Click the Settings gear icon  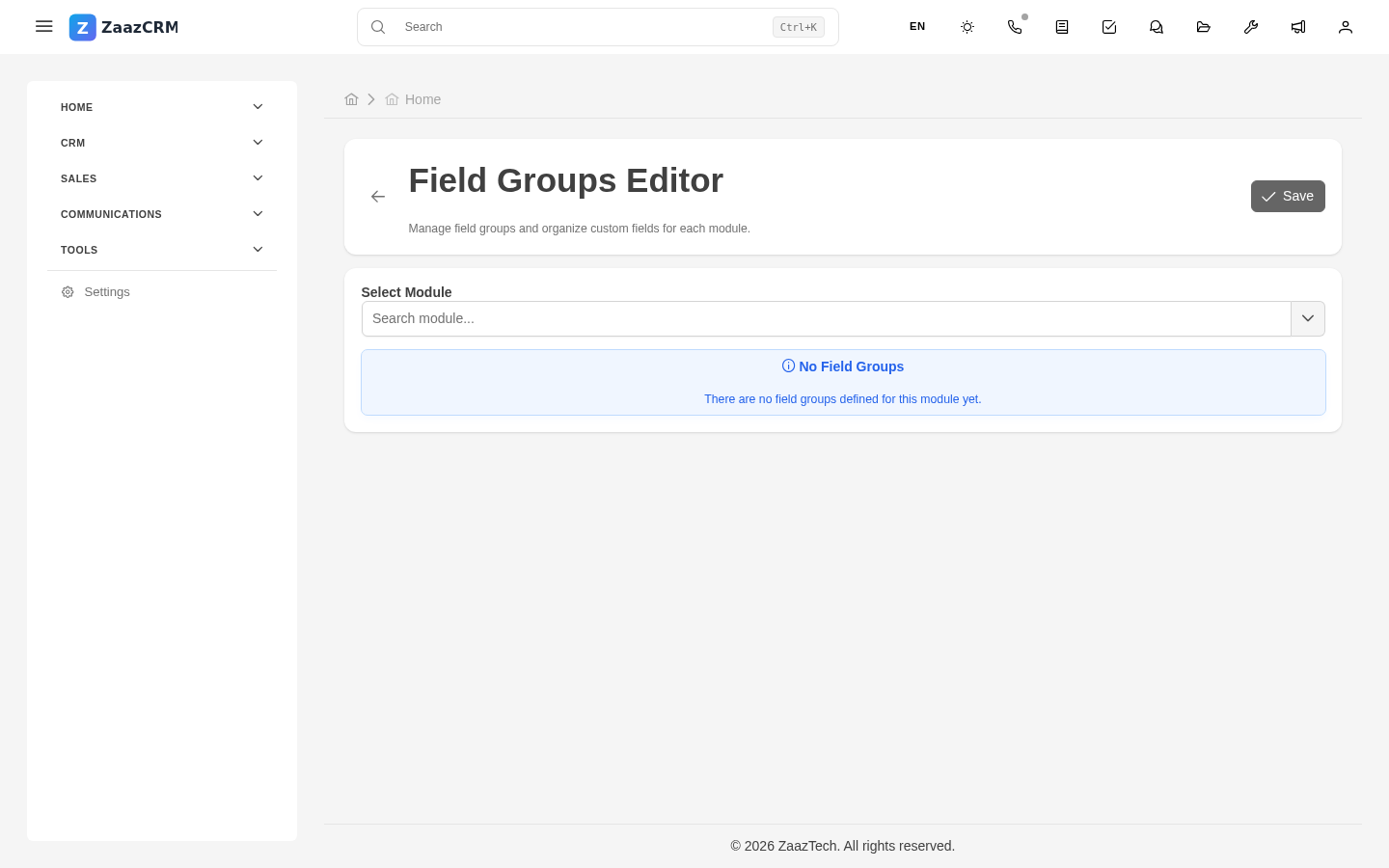click(68, 292)
